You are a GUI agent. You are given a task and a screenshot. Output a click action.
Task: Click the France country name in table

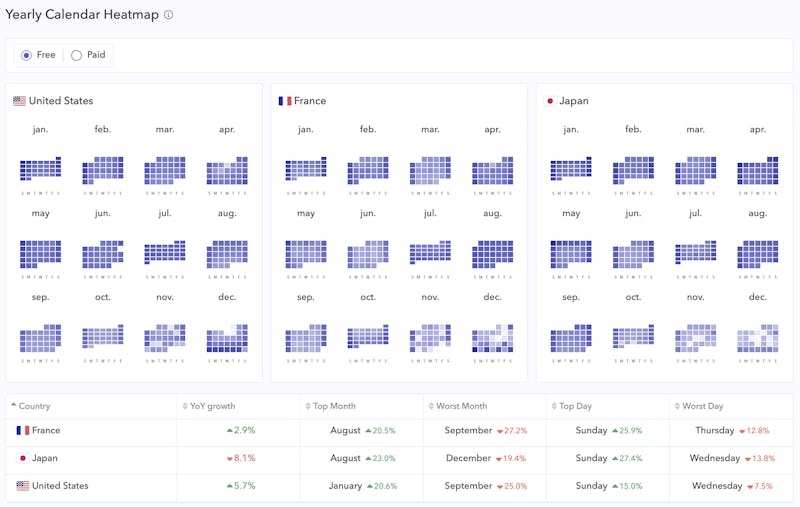[x=46, y=431]
